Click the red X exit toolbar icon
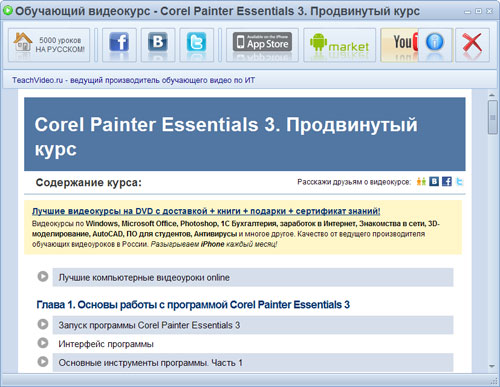 (x=472, y=45)
